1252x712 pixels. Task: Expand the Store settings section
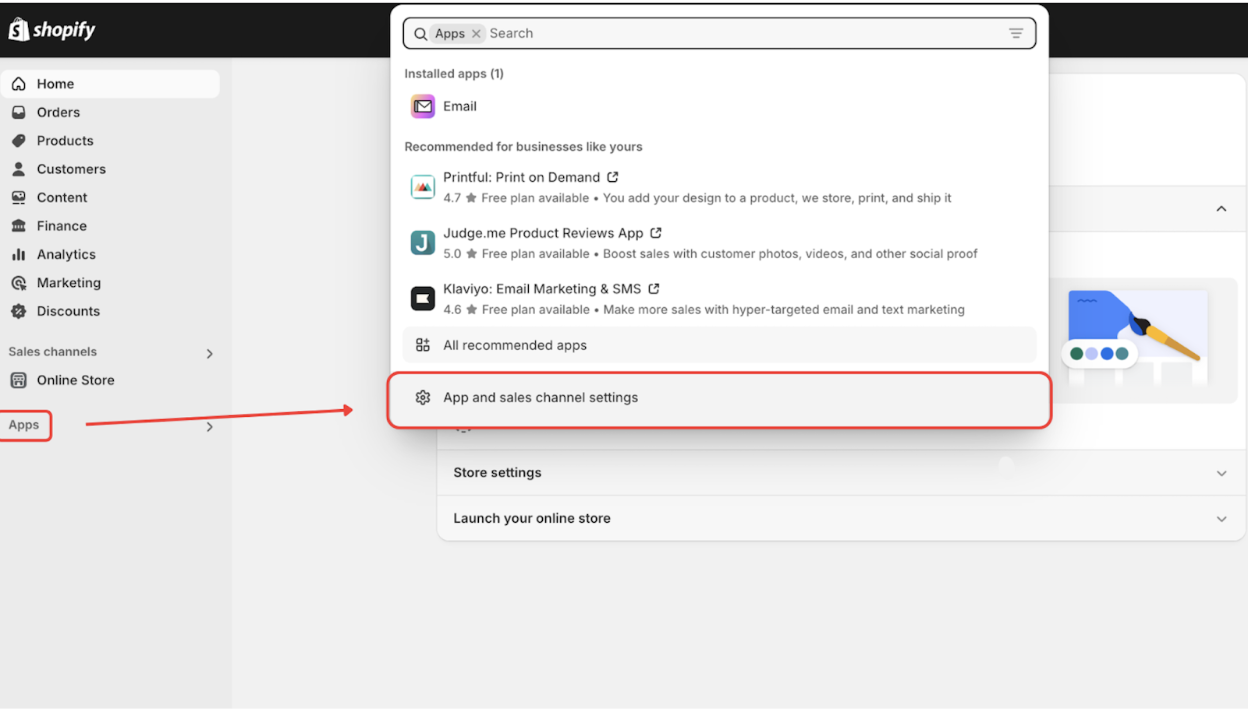pos(1221,473)
